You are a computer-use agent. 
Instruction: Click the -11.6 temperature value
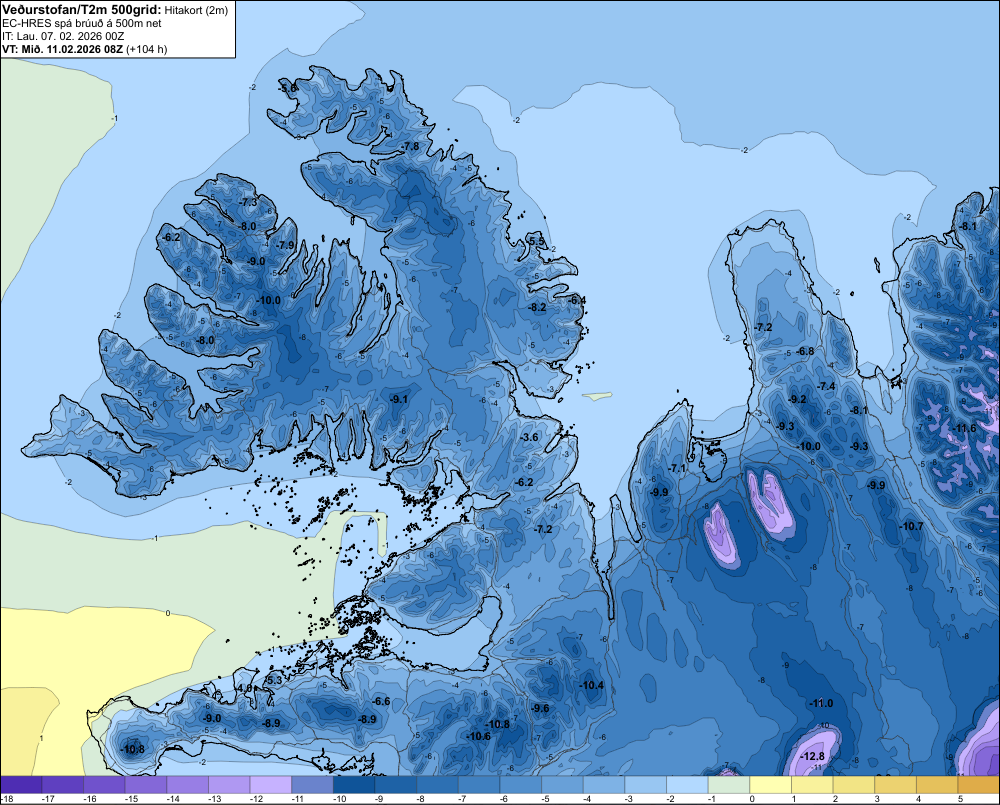click(964, 428)
